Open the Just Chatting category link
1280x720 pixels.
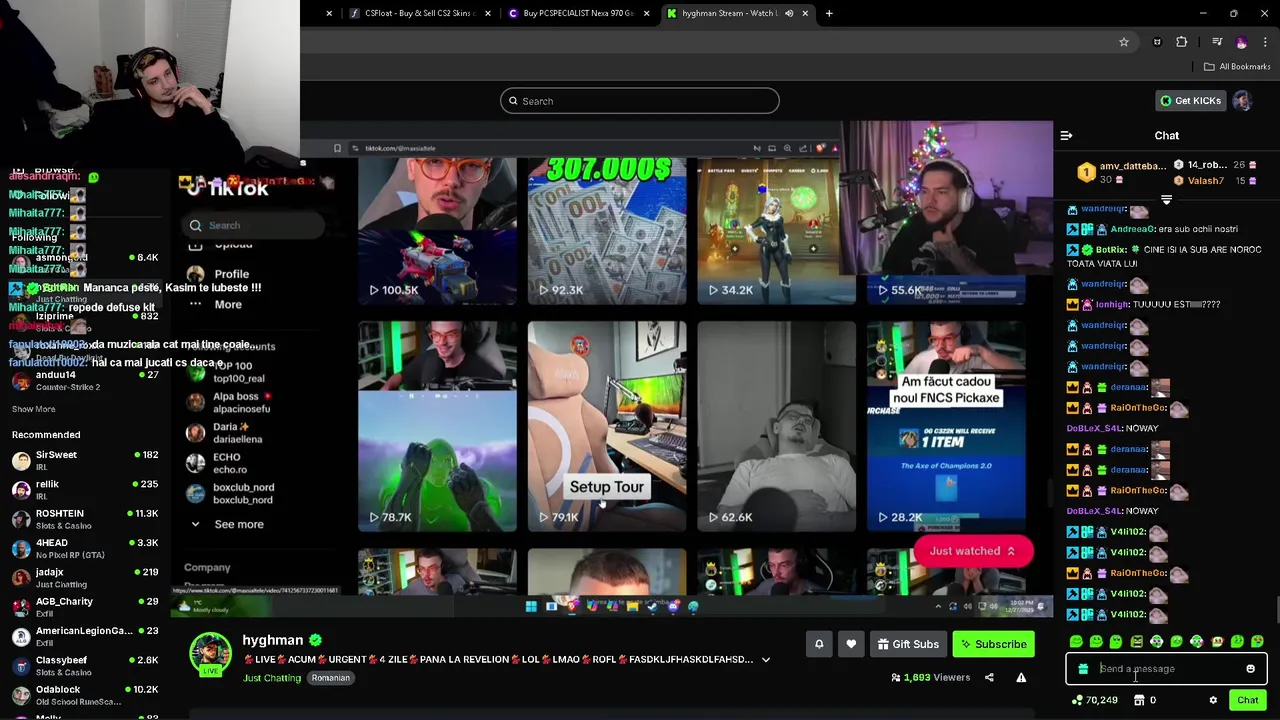pyautogui.click(x=272, y=678)
